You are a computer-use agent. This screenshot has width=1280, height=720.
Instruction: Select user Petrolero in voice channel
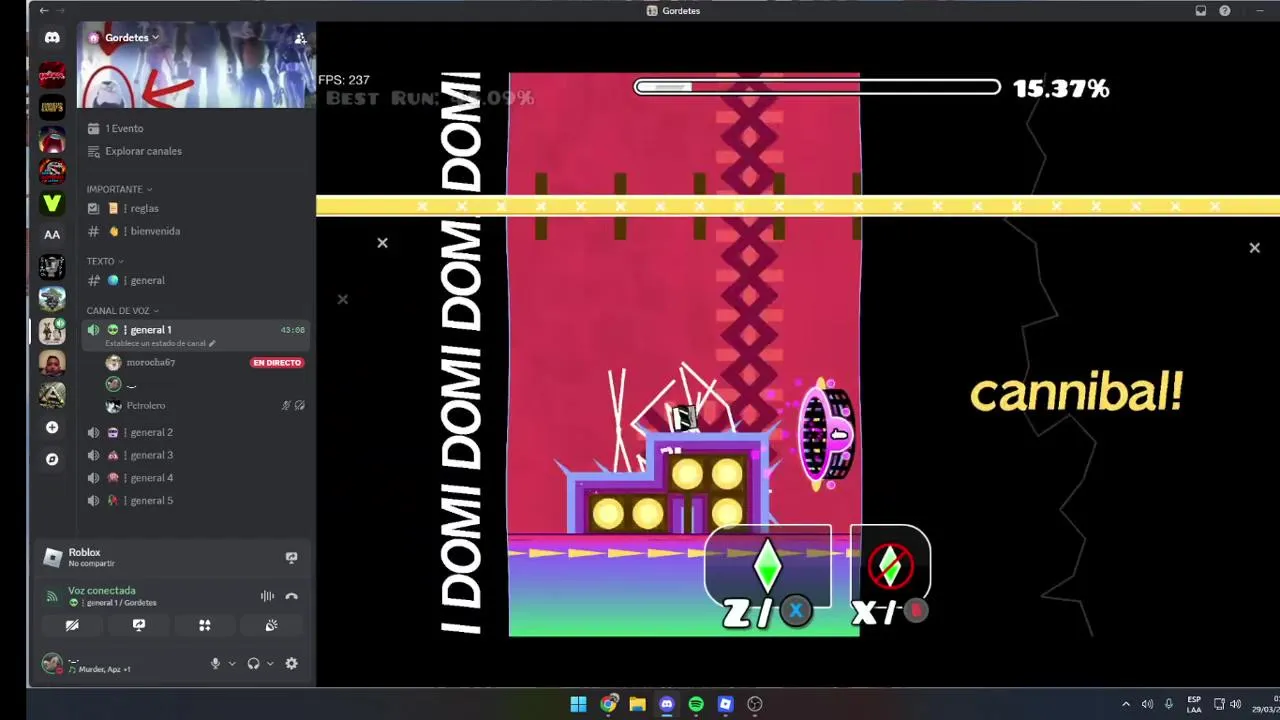click(146, 405)
